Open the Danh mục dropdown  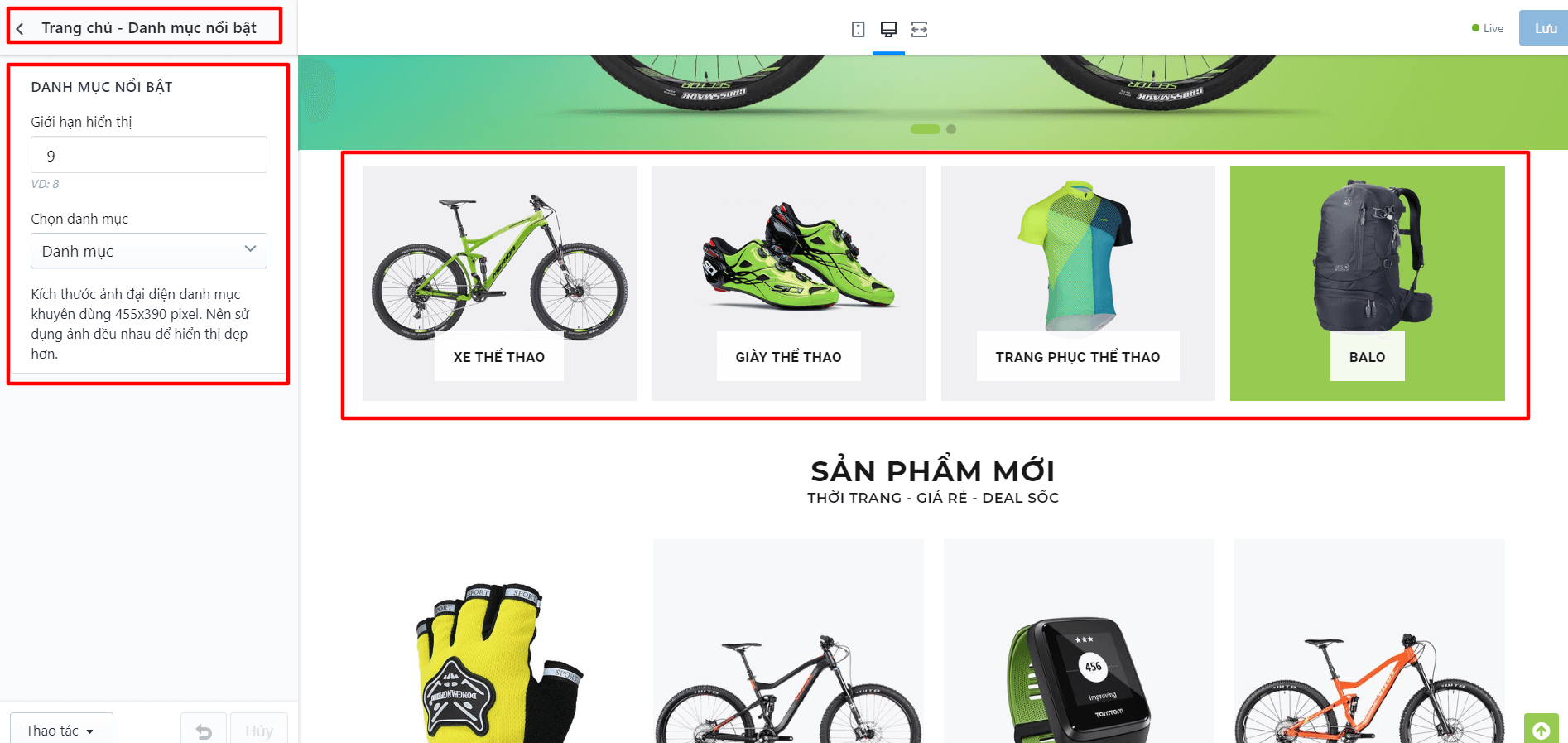149,250
